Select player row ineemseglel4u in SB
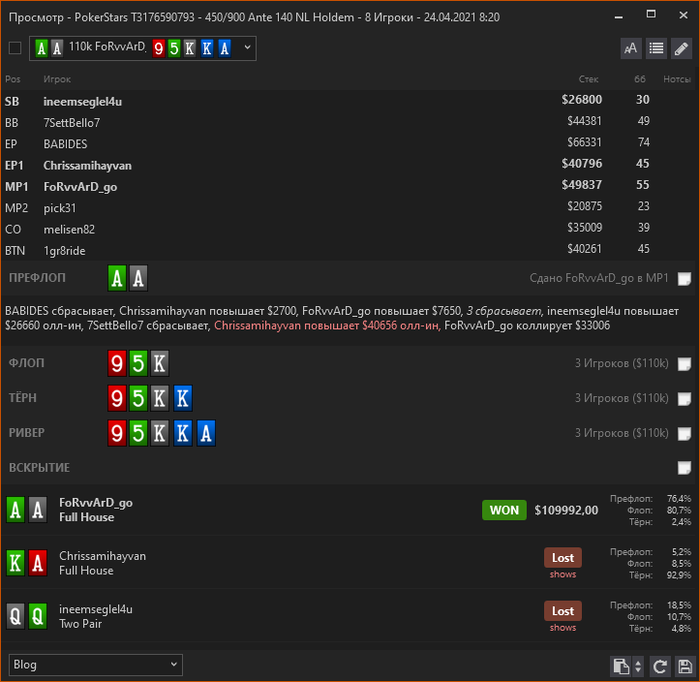 click(350, 101)
